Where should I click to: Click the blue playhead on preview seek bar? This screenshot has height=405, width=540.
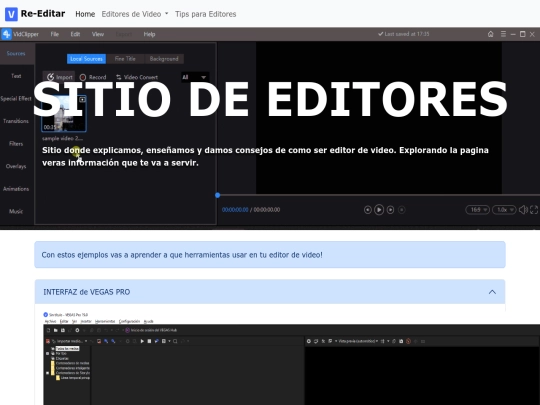pyautogui.click(x=218, y=195)
